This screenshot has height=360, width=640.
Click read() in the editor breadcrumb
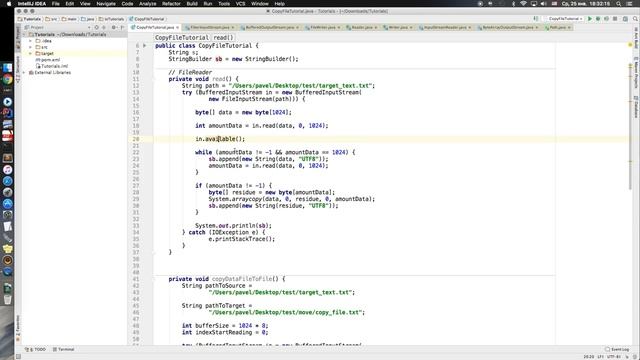click(x=223, y=38)
